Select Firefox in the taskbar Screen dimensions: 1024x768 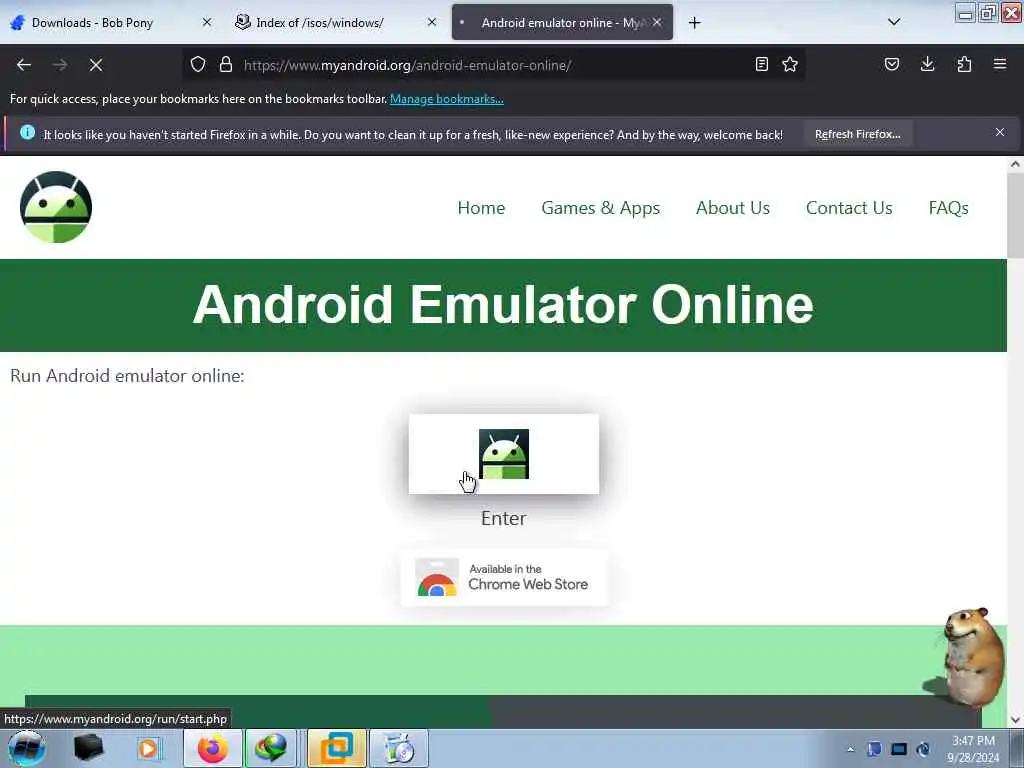(x=213, y=748)
